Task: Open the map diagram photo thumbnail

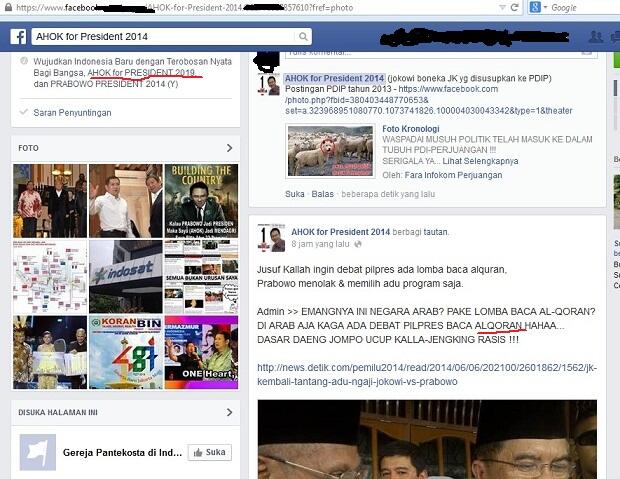Action: tap(50, 276)
